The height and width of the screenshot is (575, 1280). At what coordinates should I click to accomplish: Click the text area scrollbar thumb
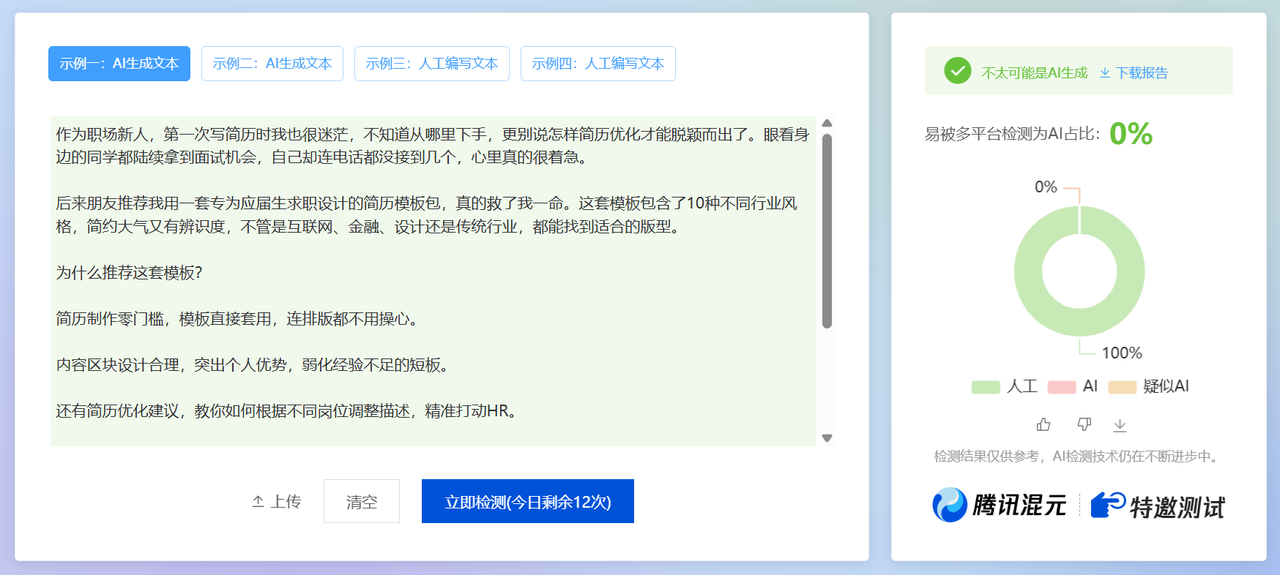point(827,230)
